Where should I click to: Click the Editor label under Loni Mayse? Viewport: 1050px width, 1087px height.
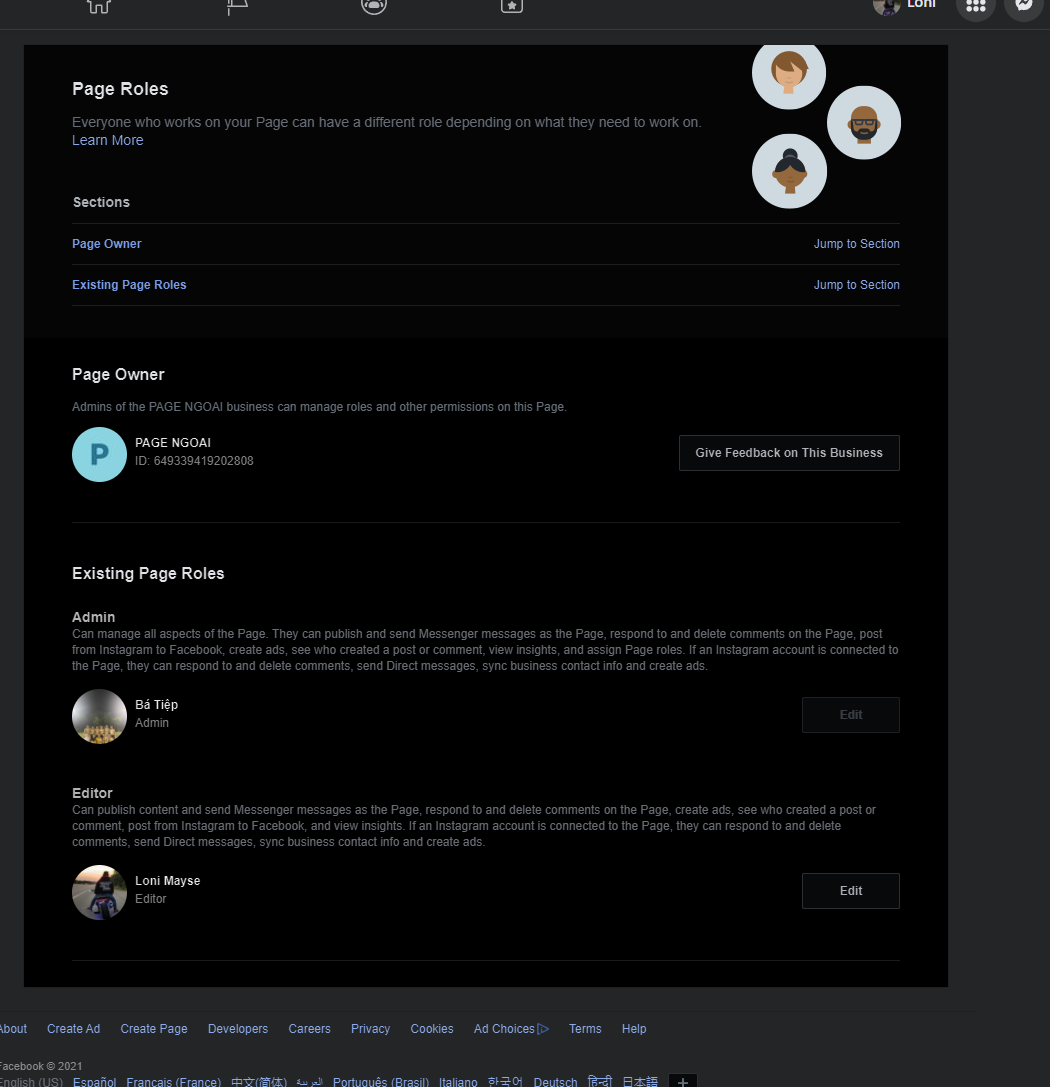(x=150, y=899)
